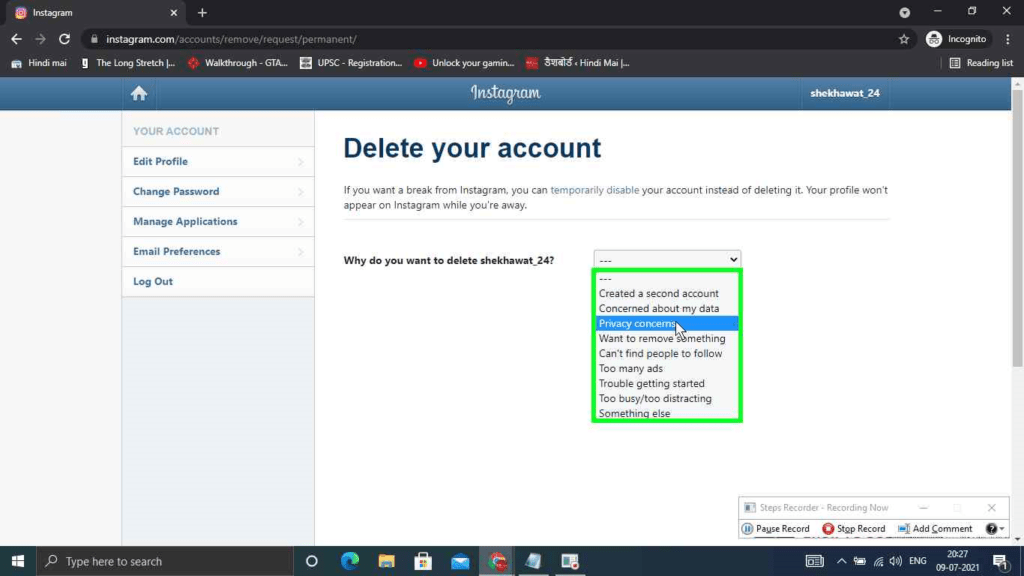Screen dimensions: 1024x576
Task: Open Email Preferences in the sidebar
Action: point(217,251)
